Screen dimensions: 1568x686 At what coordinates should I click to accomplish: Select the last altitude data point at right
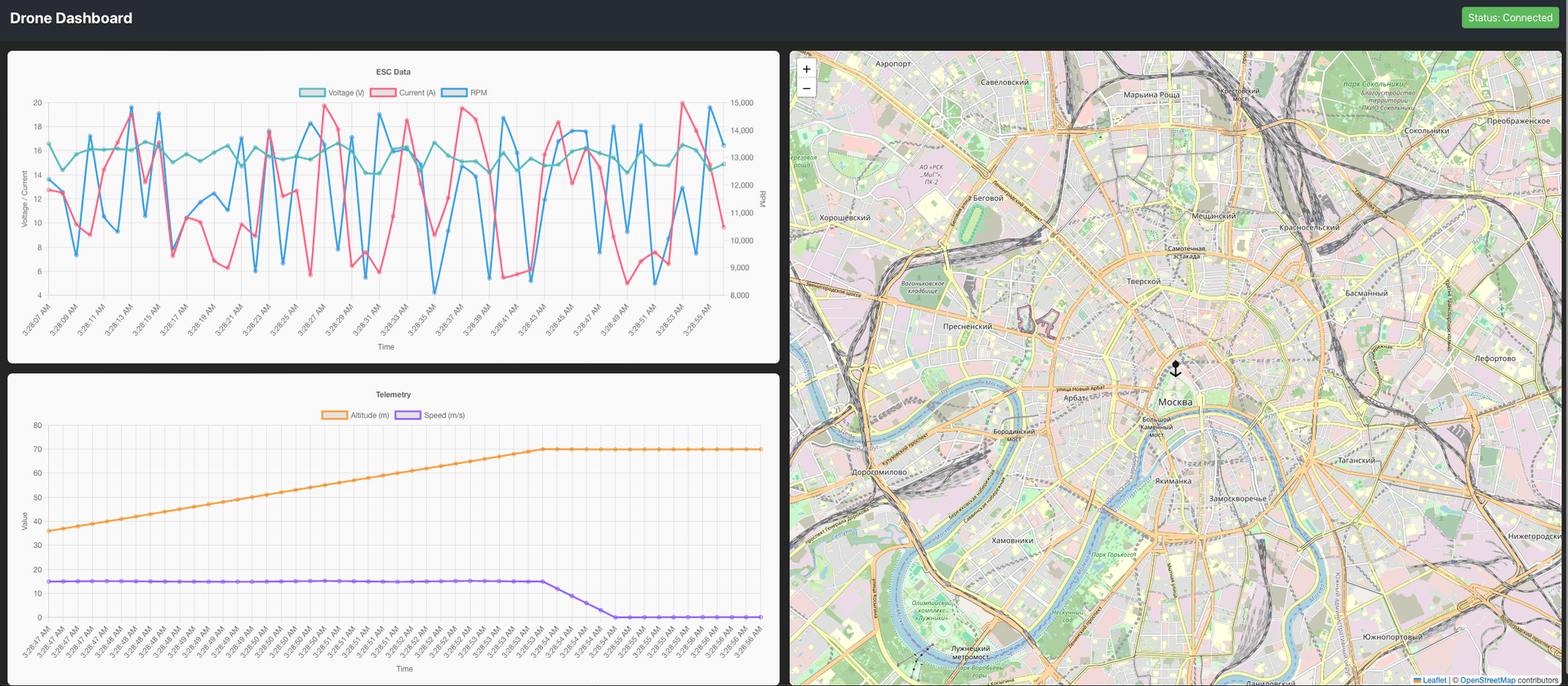pyautogui.click(x=761, y=449)
